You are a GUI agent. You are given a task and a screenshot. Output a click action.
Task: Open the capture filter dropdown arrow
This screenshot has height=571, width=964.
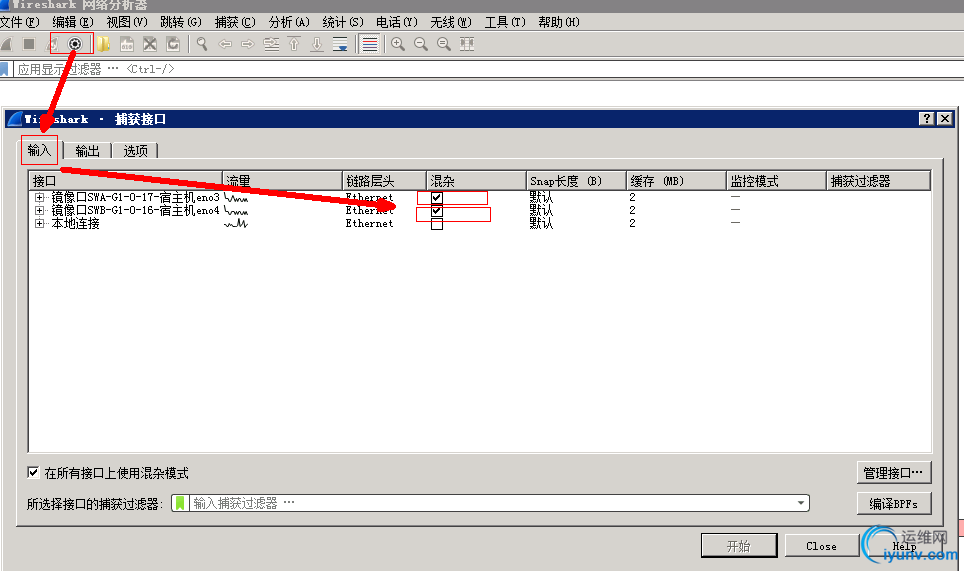pyautogui.click(x=800, y=503)
